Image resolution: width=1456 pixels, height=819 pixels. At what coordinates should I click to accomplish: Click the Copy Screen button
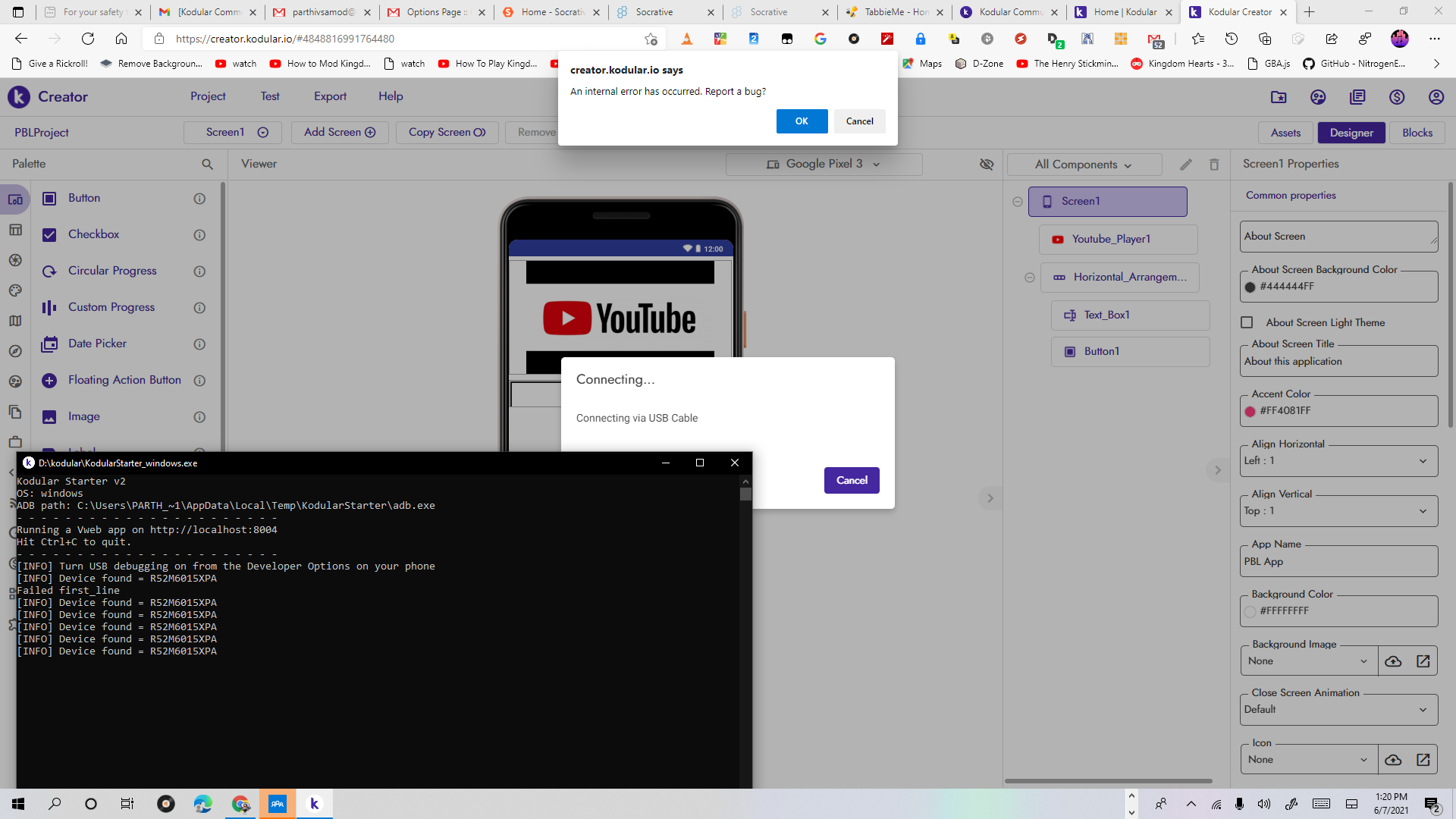tap(447, 133)
